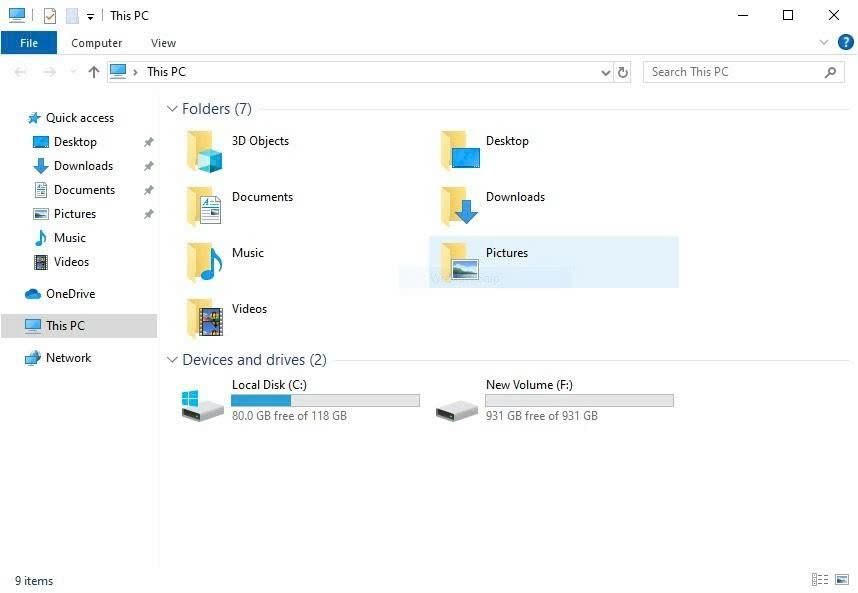The height and width of the screenshot is (593, 858).
Task: Switch to large icons view in status bar
Action: (841, 580)
